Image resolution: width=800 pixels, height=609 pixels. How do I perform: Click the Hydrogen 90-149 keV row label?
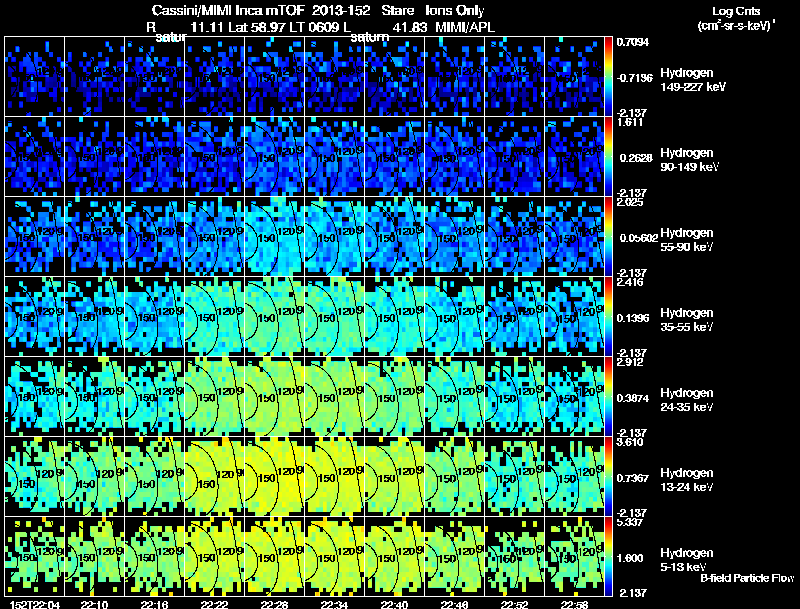tap(690, 160)
